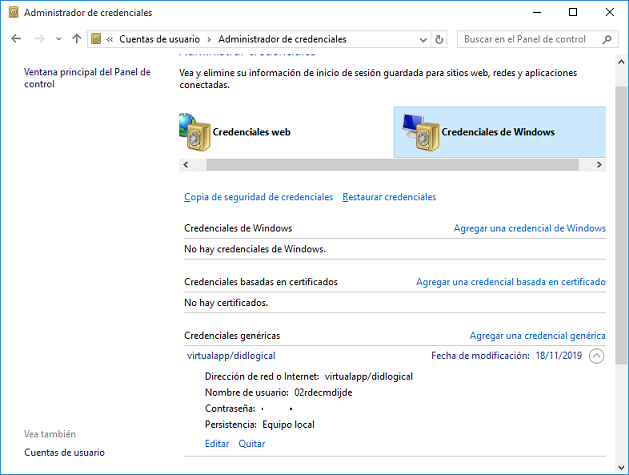The height and width of the screenshot is (475, 629).
Task: Open Copia de seguridad de credenciales
Action: [258, 197]
